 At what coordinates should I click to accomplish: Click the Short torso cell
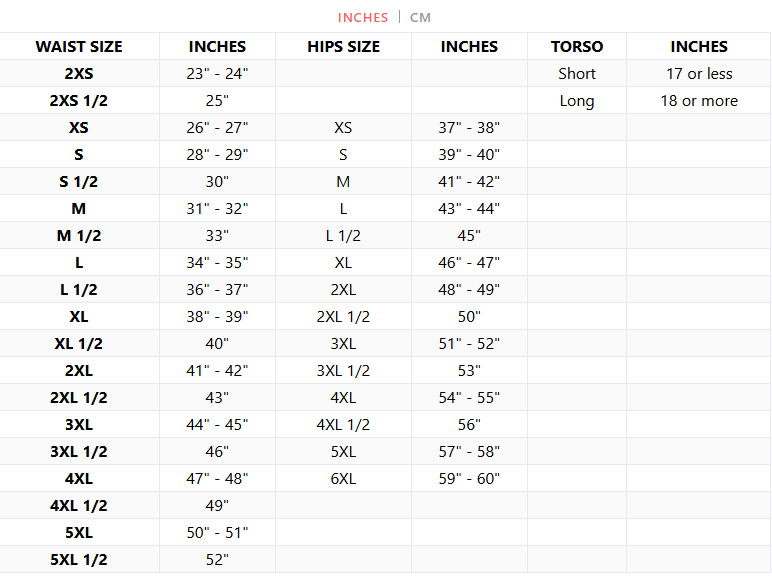[577, 74]
